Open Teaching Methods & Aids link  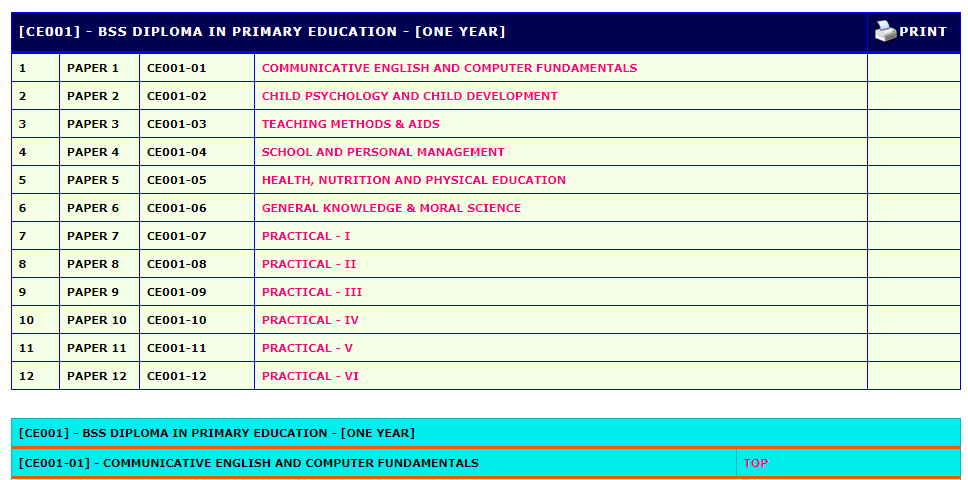coord(350,124)
